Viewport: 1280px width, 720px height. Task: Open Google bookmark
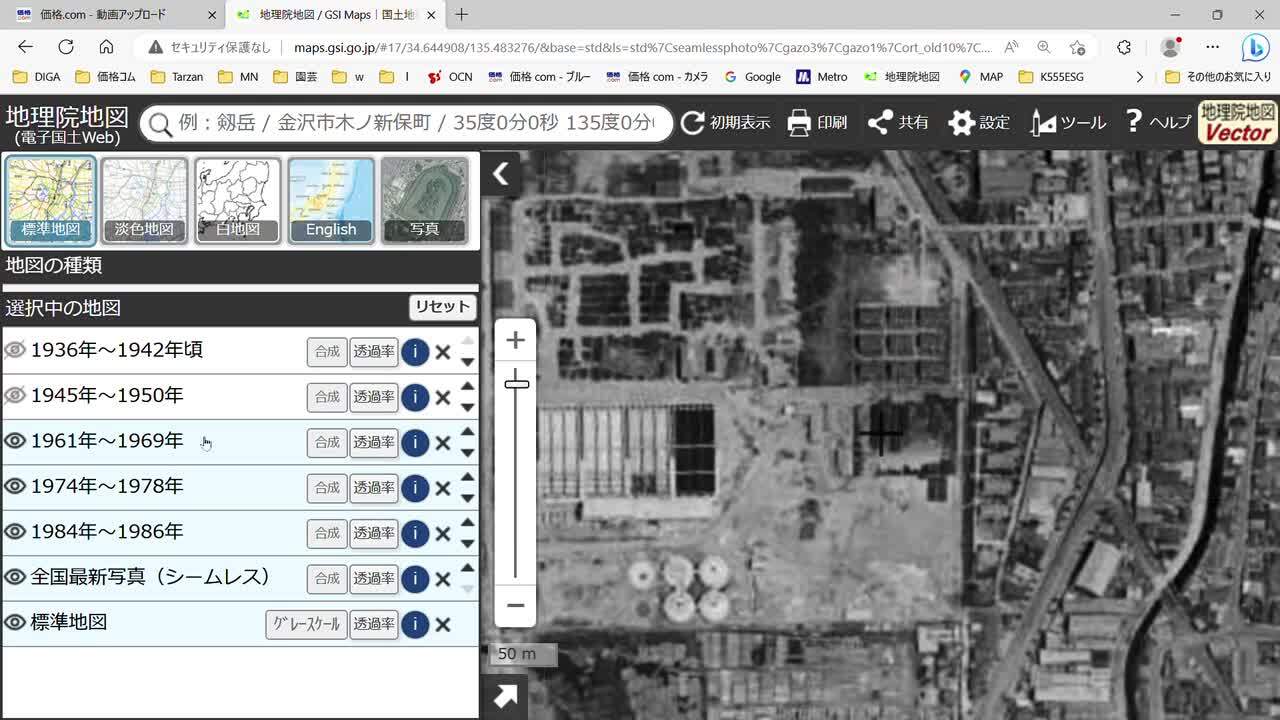pyautogui.click(x=752, y=77)
